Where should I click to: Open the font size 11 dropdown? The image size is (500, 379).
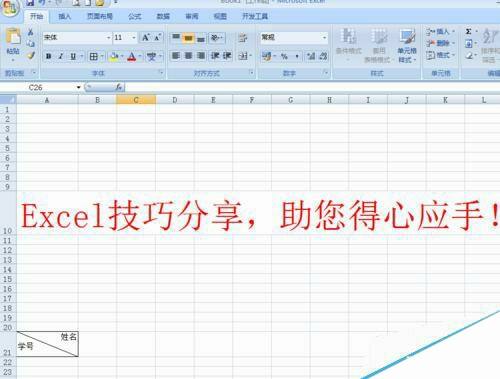tap(134, 38)
